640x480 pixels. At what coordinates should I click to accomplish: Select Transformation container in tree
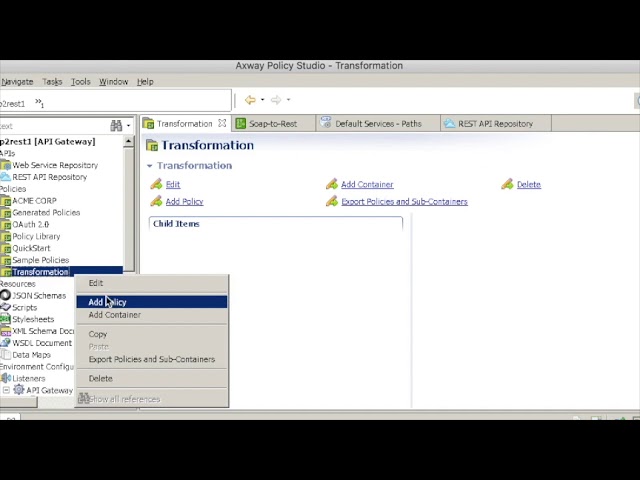coord(40,272)
